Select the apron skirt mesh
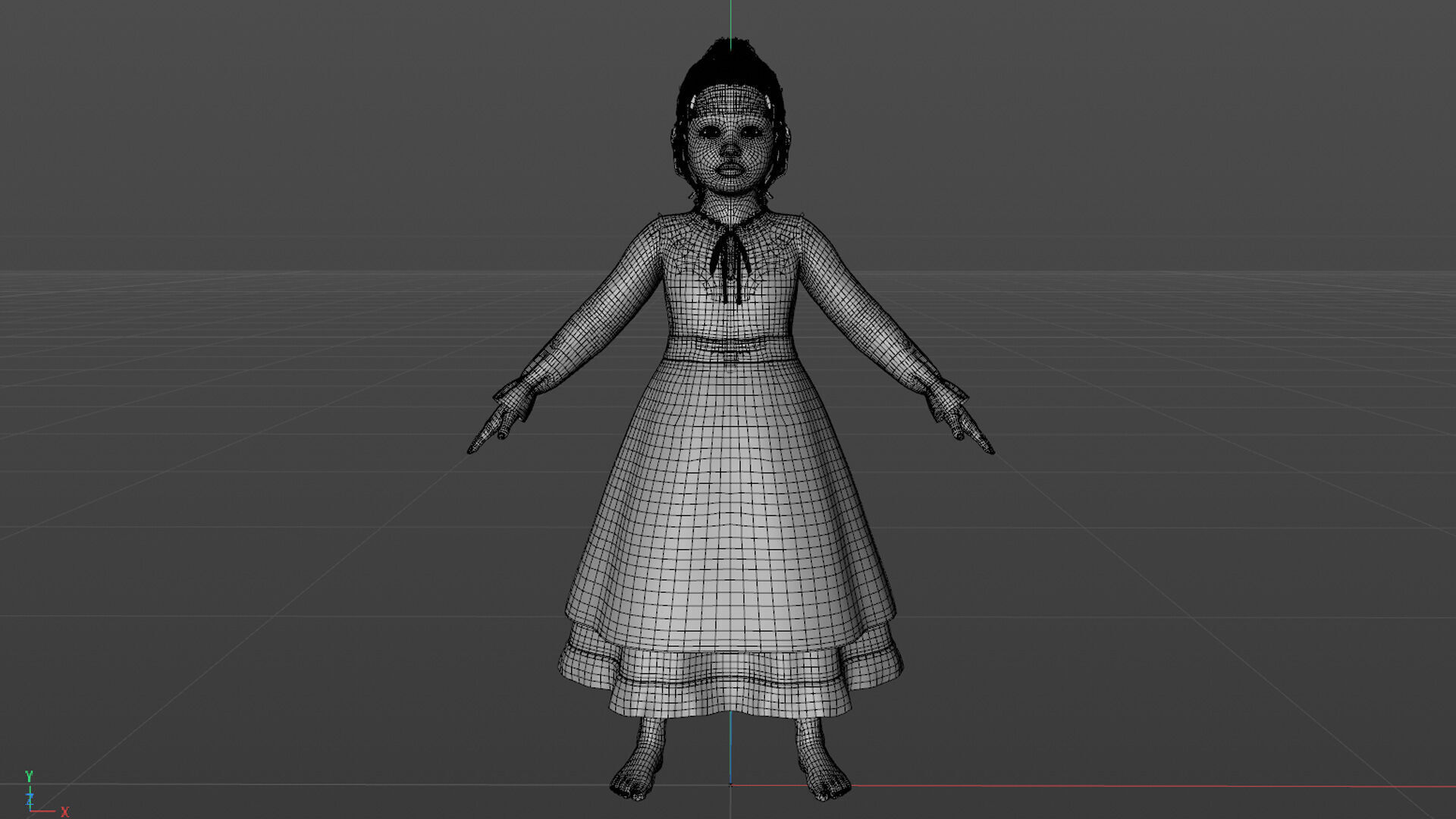The width and height of the screenshot is (1456, 819). [x=730, y=508]
